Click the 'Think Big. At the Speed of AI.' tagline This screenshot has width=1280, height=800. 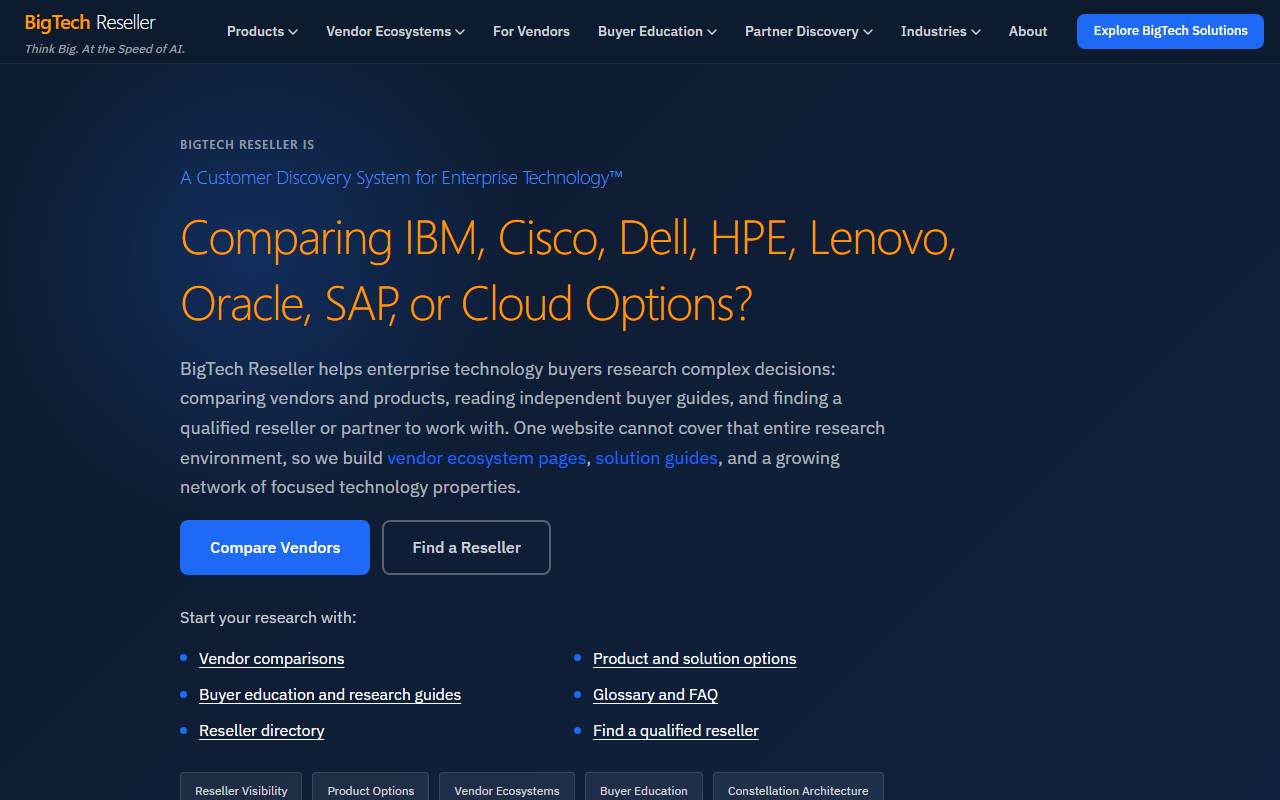tap(105, 49)
